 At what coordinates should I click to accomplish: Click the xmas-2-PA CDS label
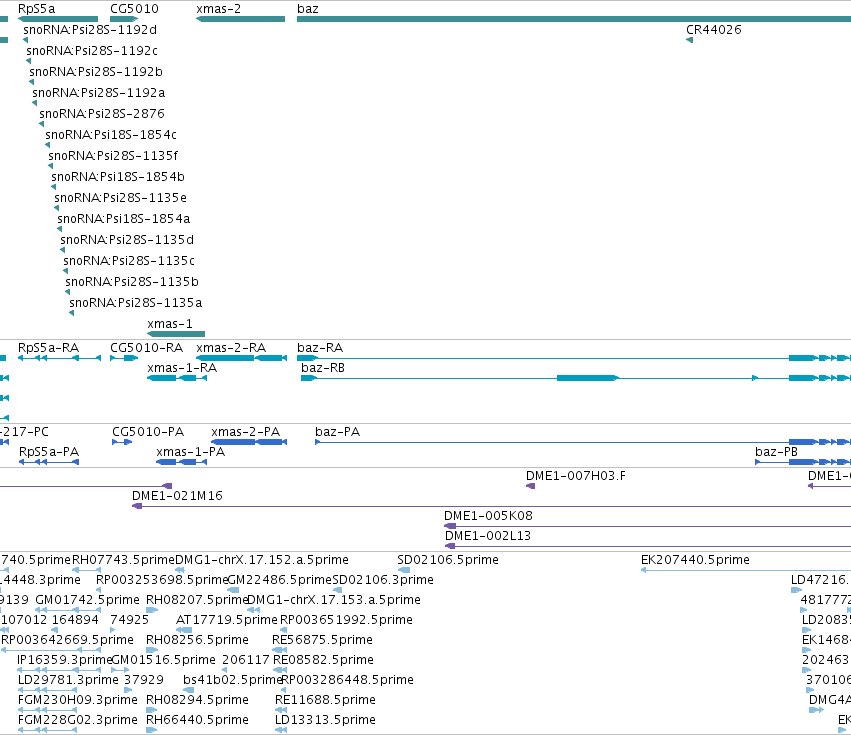pyautogui.click(x=246, y=432)
